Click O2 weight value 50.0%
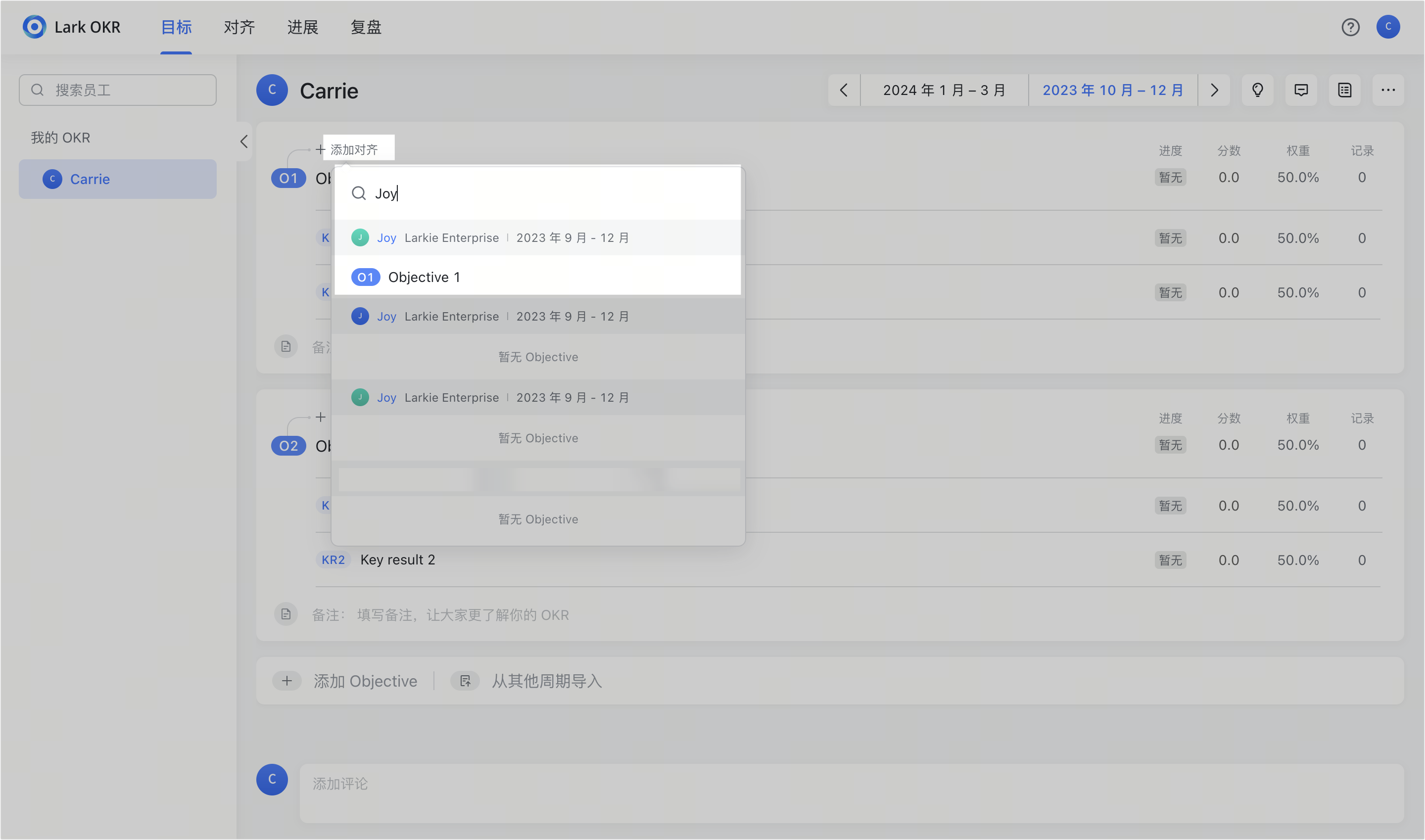Image resolution: width=1425 pixels, height=840 pixels. (x=1298, y=445)
